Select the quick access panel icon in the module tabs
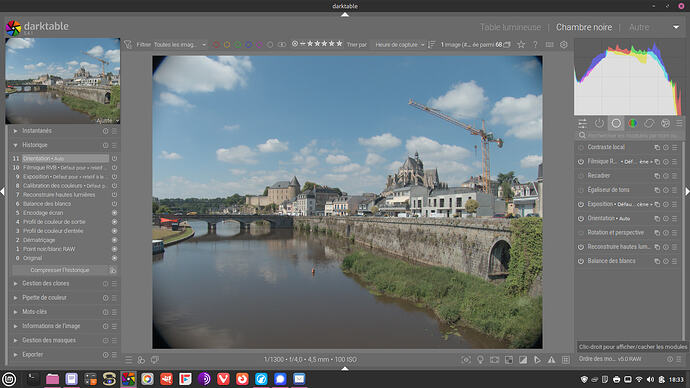690x388 pixels. [x=582, y=123]
